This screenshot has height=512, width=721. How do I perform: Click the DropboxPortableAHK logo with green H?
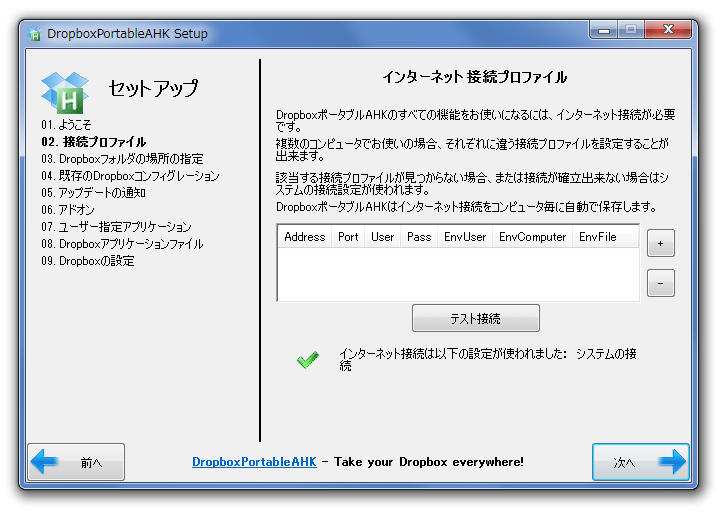coord(65,92)
